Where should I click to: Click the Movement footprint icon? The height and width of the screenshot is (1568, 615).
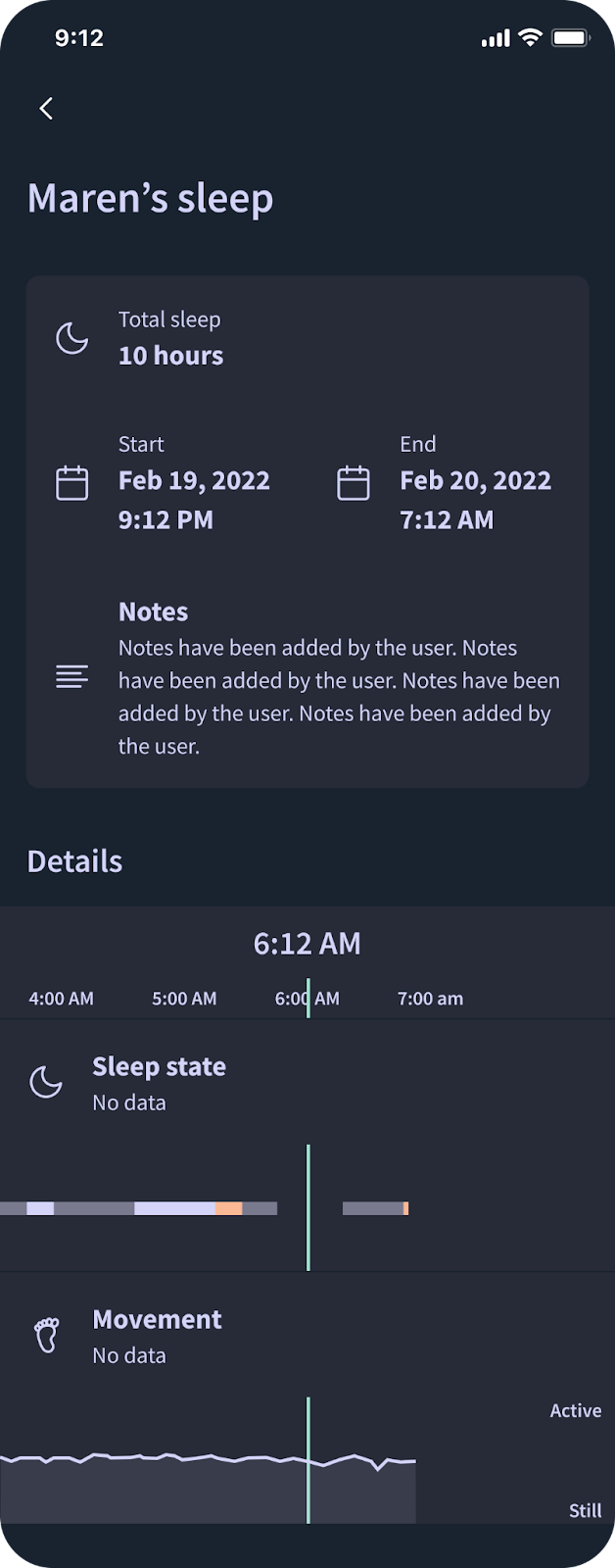[x=47, y=1335]
